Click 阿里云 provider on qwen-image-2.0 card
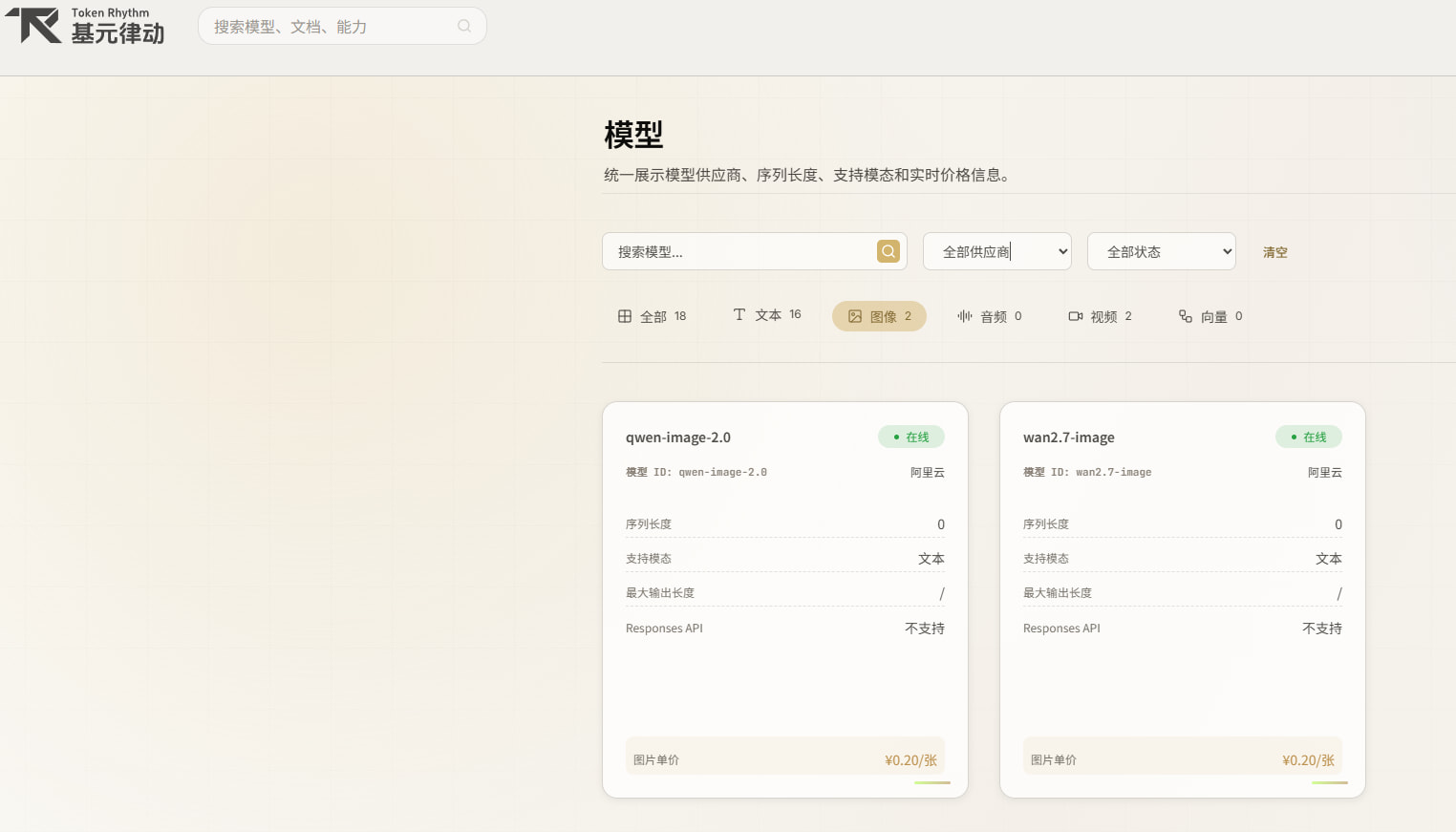 (928, 472)
